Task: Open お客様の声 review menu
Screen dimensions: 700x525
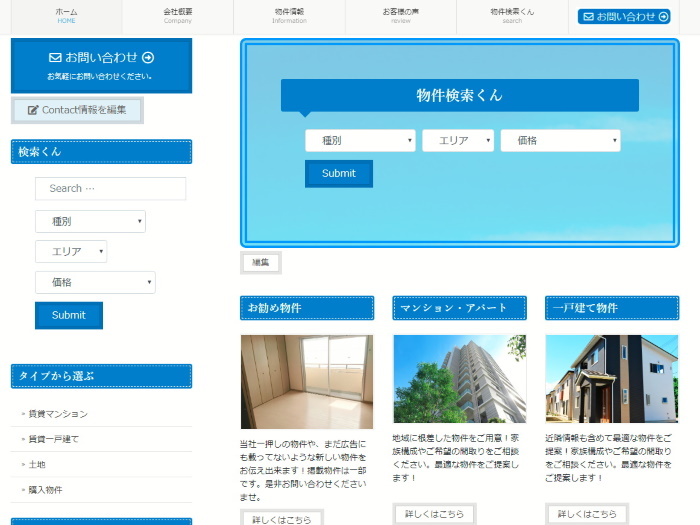Action: point(400,16)
